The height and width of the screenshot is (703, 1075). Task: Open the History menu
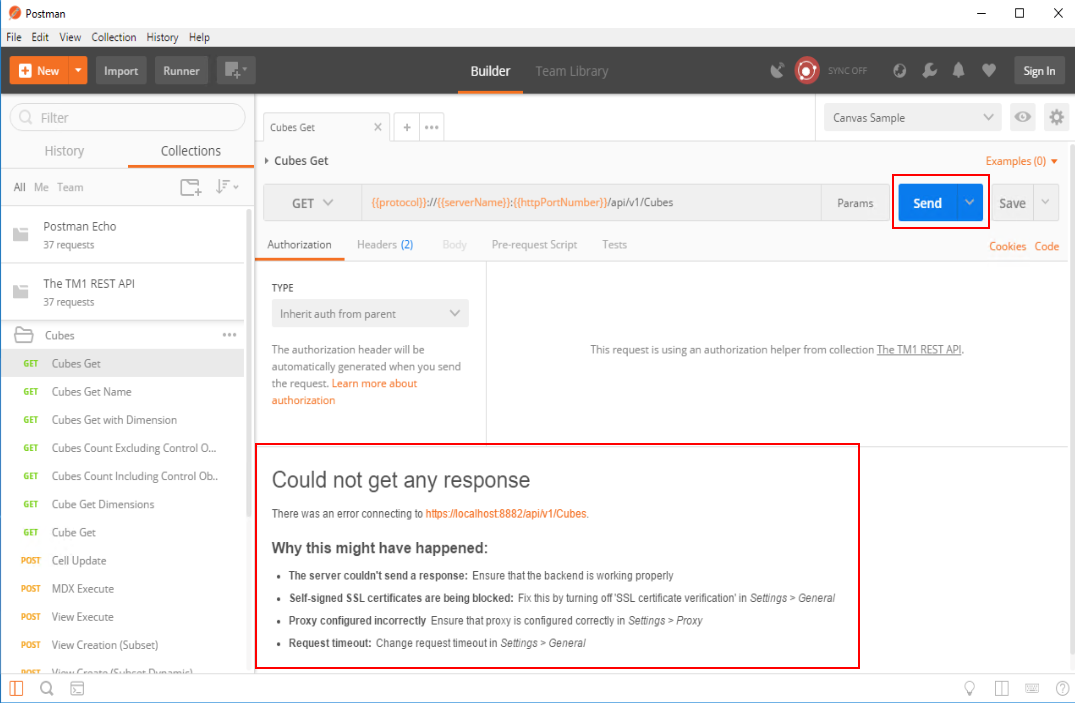click(x=162, y=37)
